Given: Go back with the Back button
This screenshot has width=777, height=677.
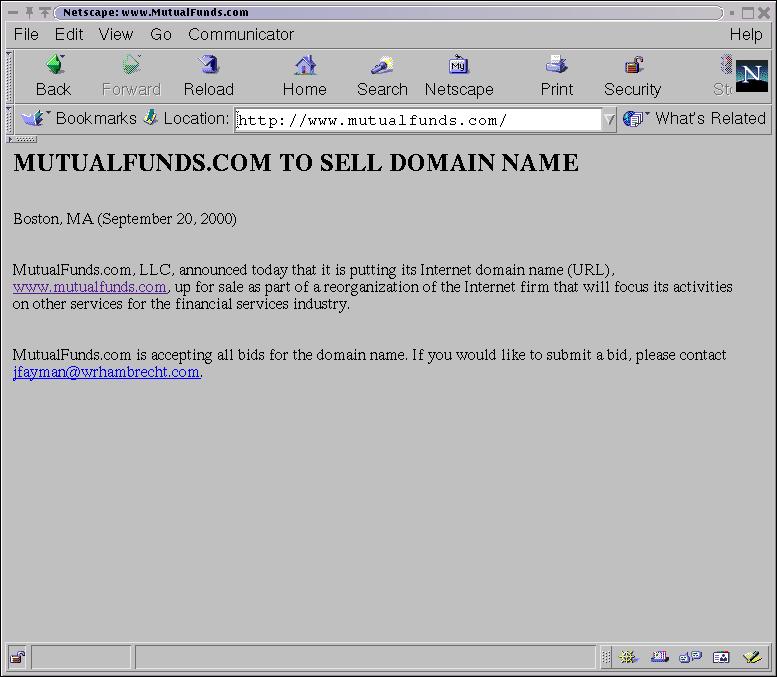Looking at the screenshot, I should 54,76.
